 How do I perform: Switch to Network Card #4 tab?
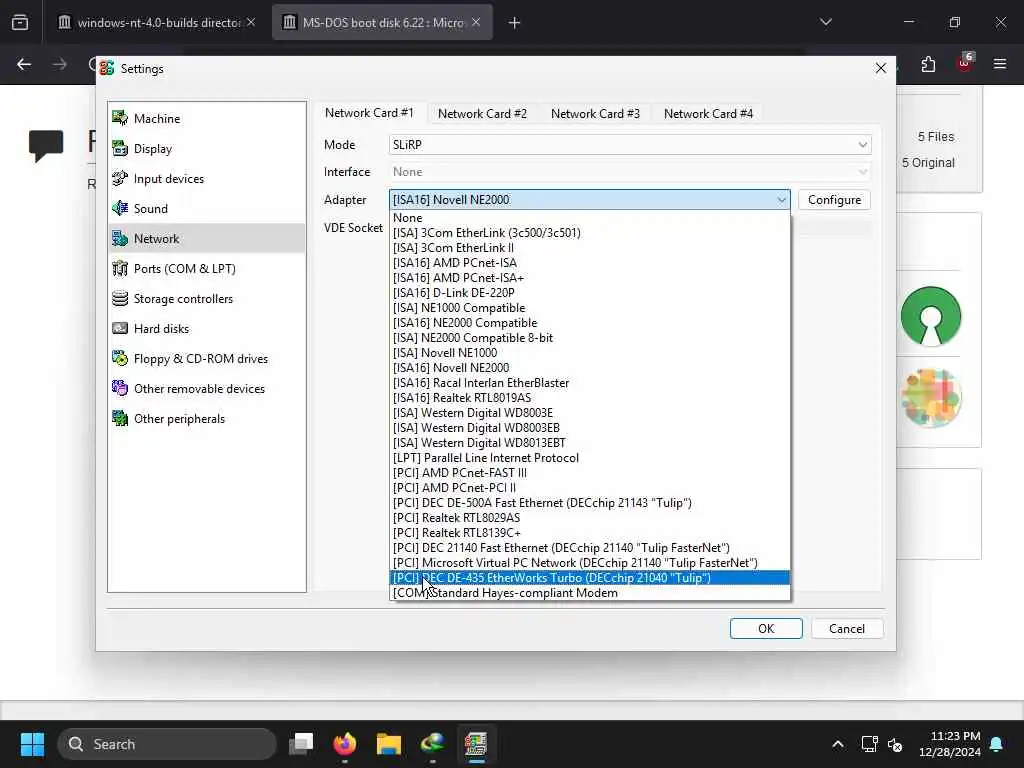[708, 114]
